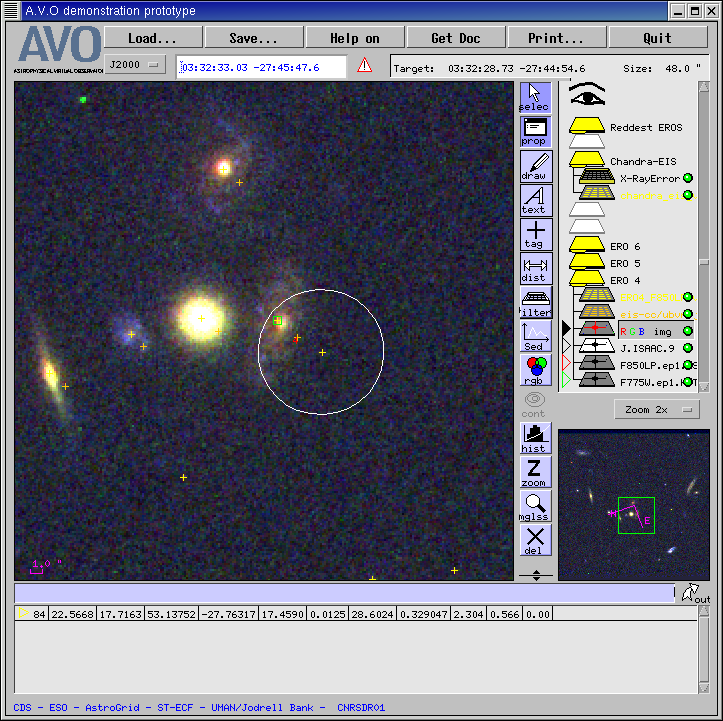The height and width of the screenshot is (721, 723).
Task: Toggle the eye icon above layer stack
Action: tap(588, 97)
